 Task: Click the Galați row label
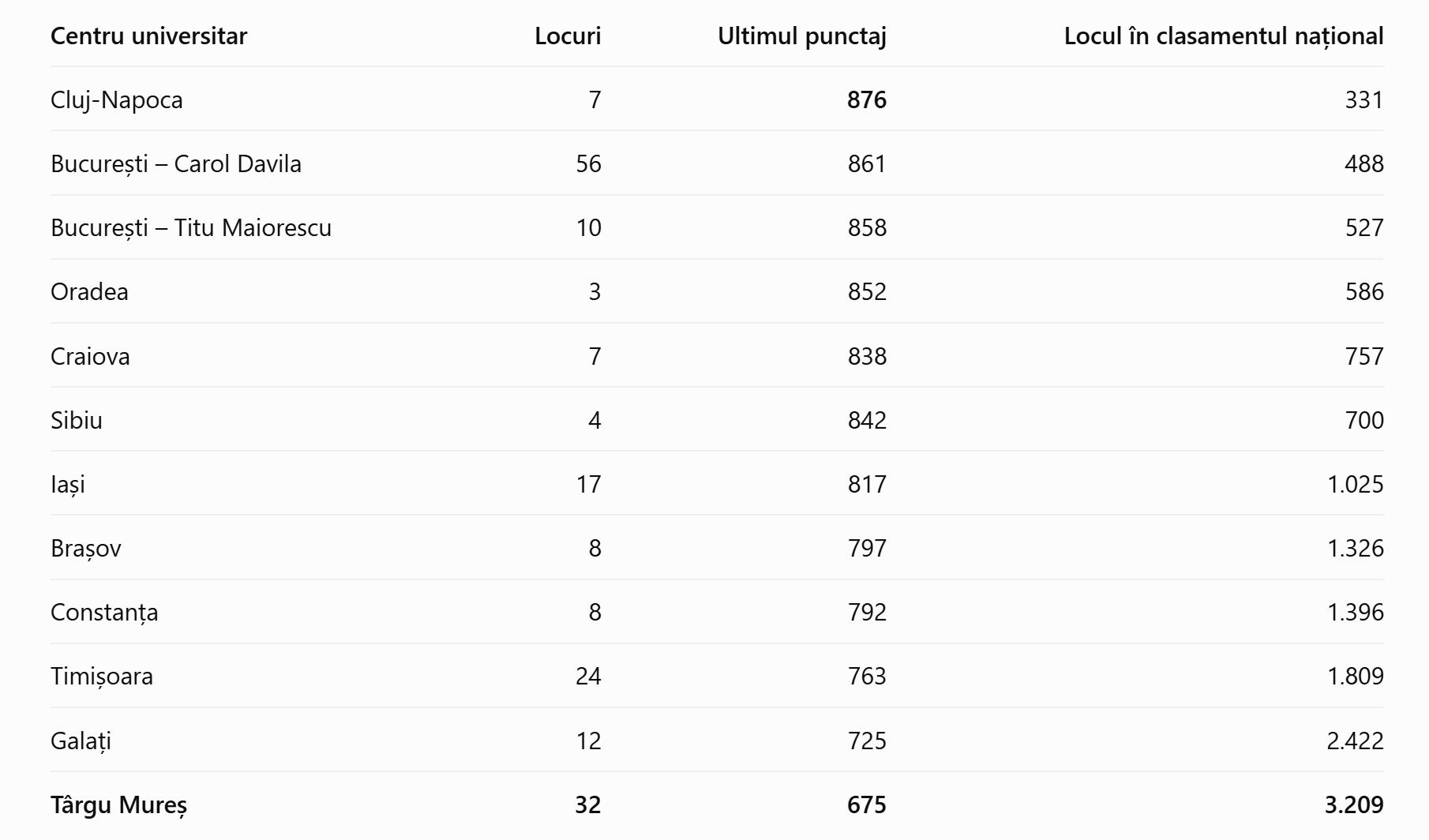pyautogui.click(x=81, y=741)
